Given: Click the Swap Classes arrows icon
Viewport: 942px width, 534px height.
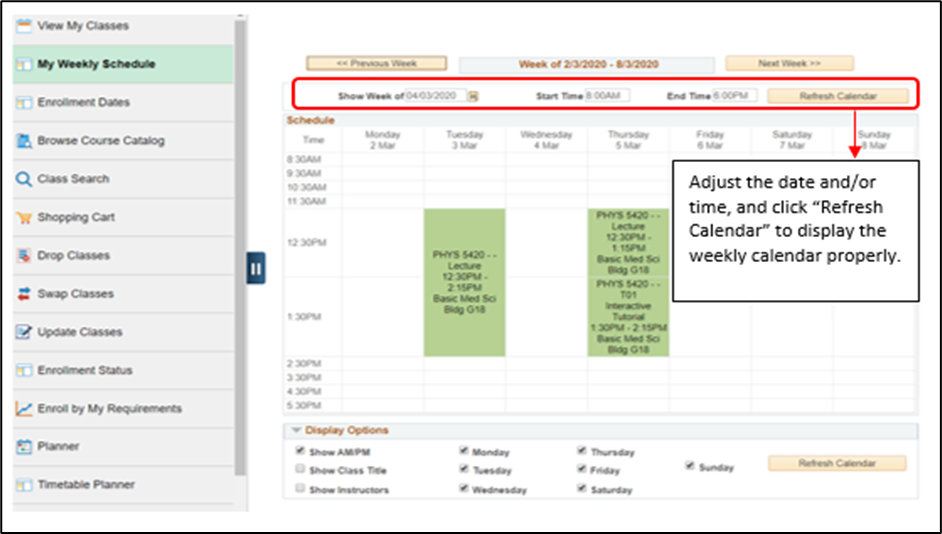Looking at the screenshot, I should (x=23, y=294).
